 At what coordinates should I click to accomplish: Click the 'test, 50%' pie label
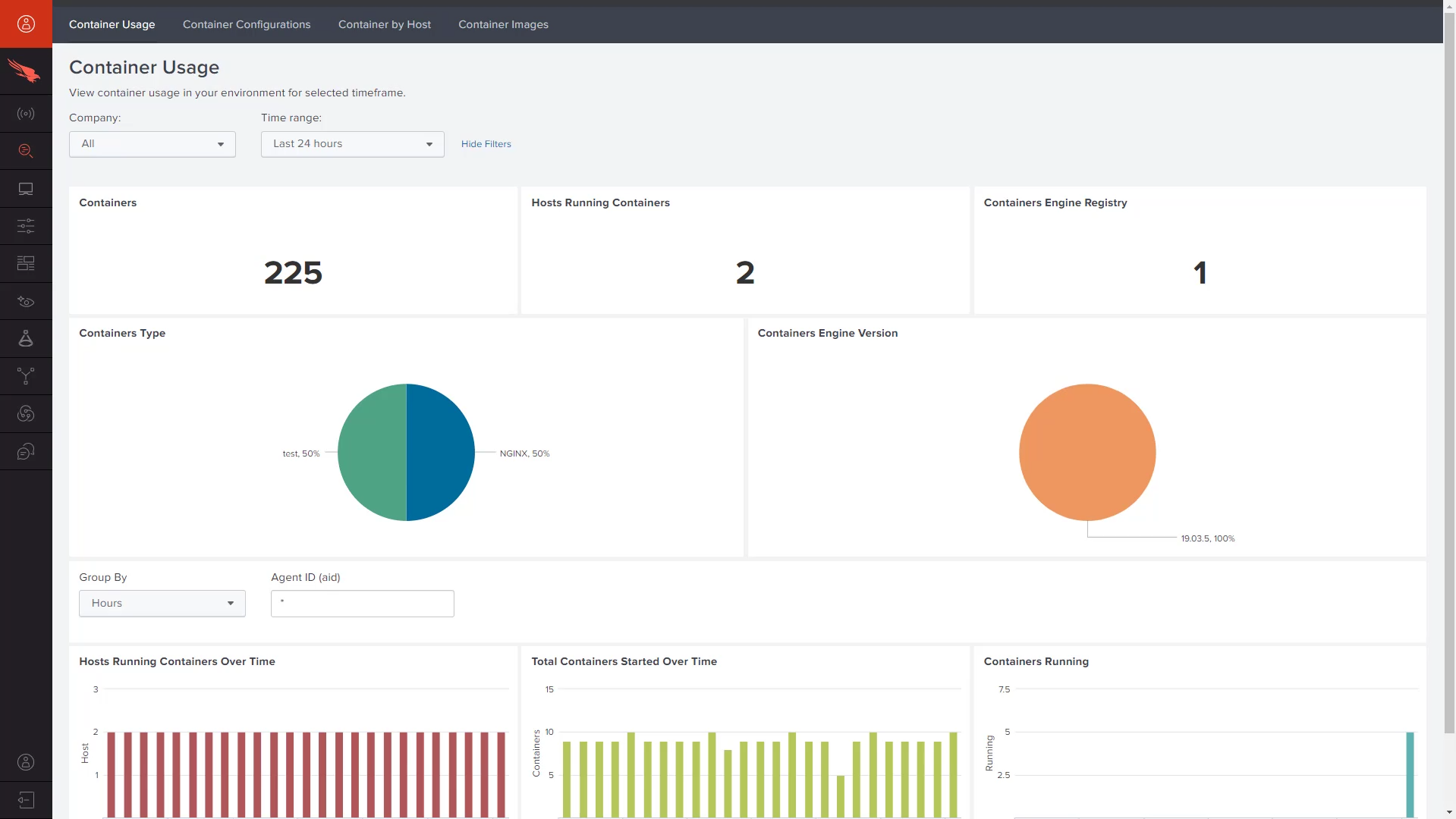coord(301,453)
